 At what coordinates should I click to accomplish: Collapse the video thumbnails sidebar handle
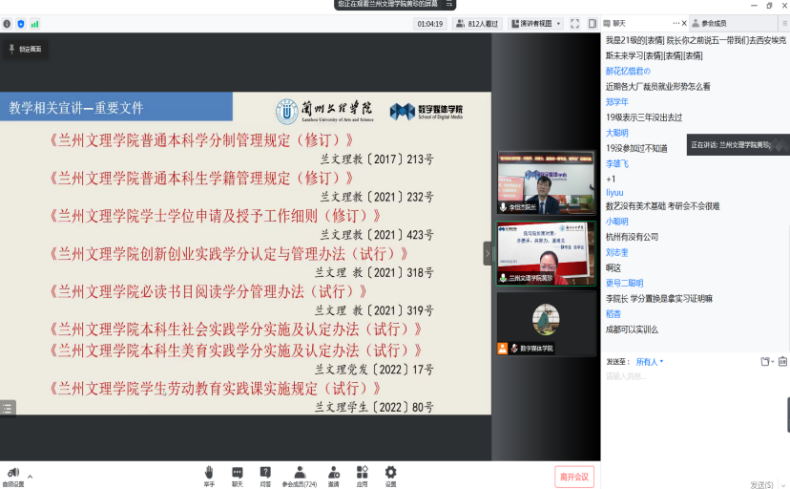(488, 254)
